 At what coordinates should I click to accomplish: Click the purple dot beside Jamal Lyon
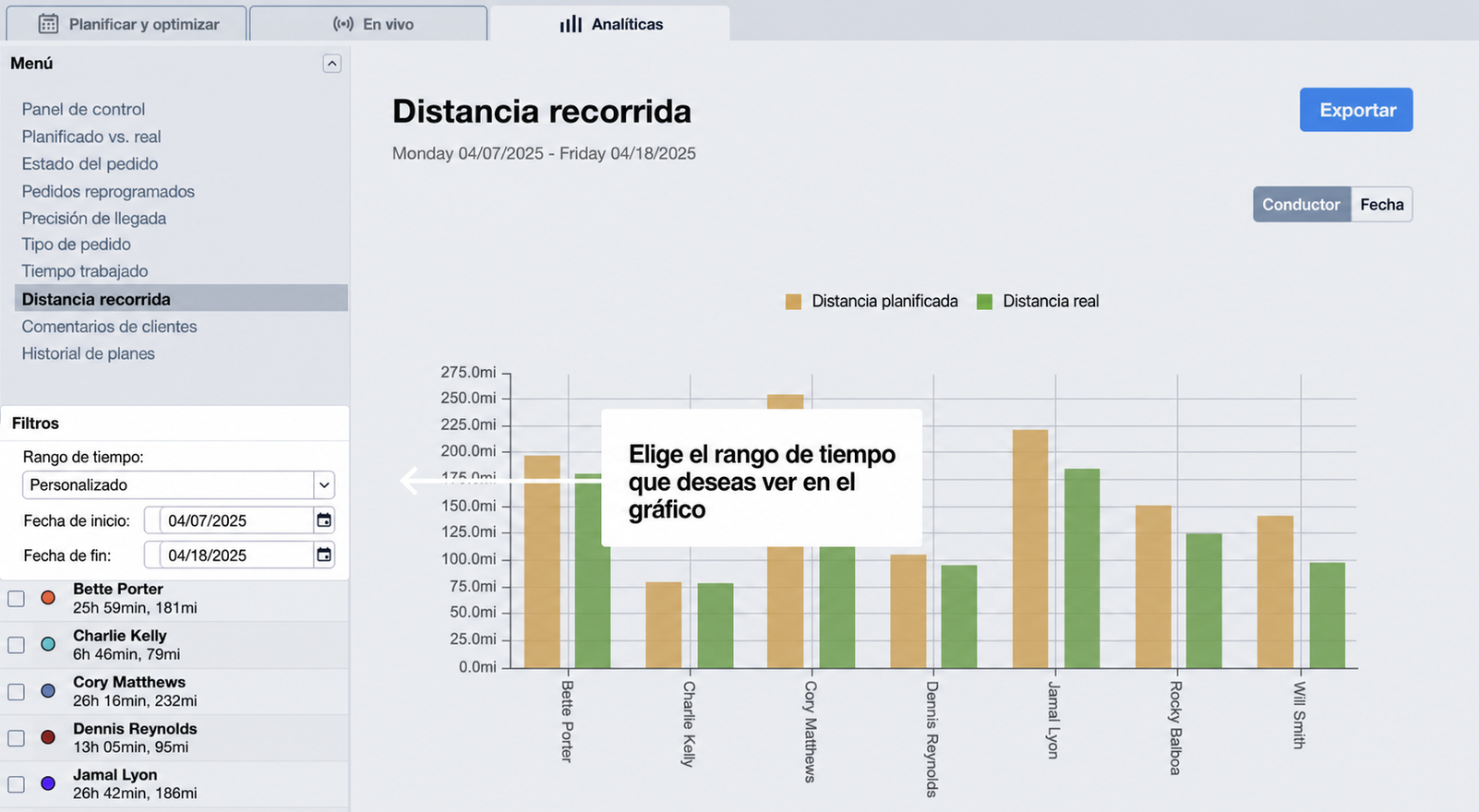(48, 783)
